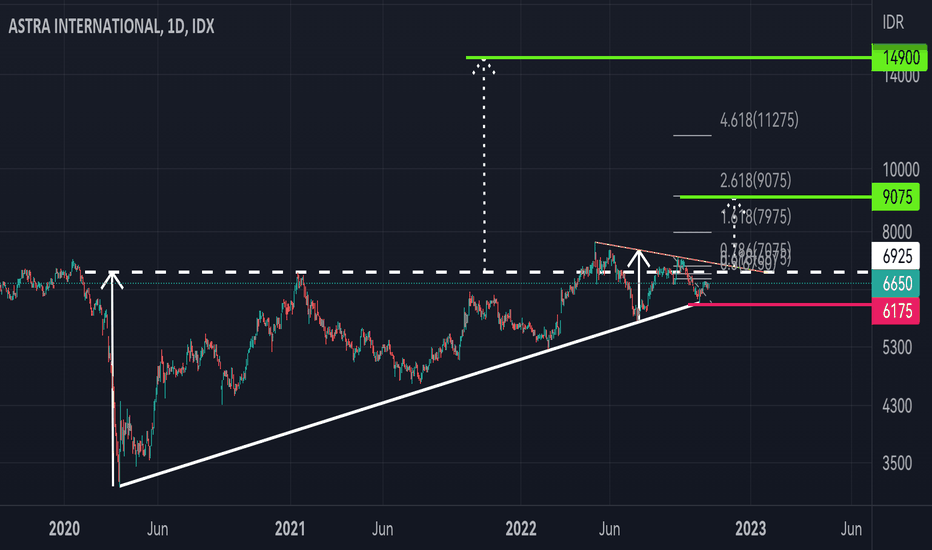Click the teal 6650 current price label
The width and height of the screenshot is (932, 550).
click(895, 284)
